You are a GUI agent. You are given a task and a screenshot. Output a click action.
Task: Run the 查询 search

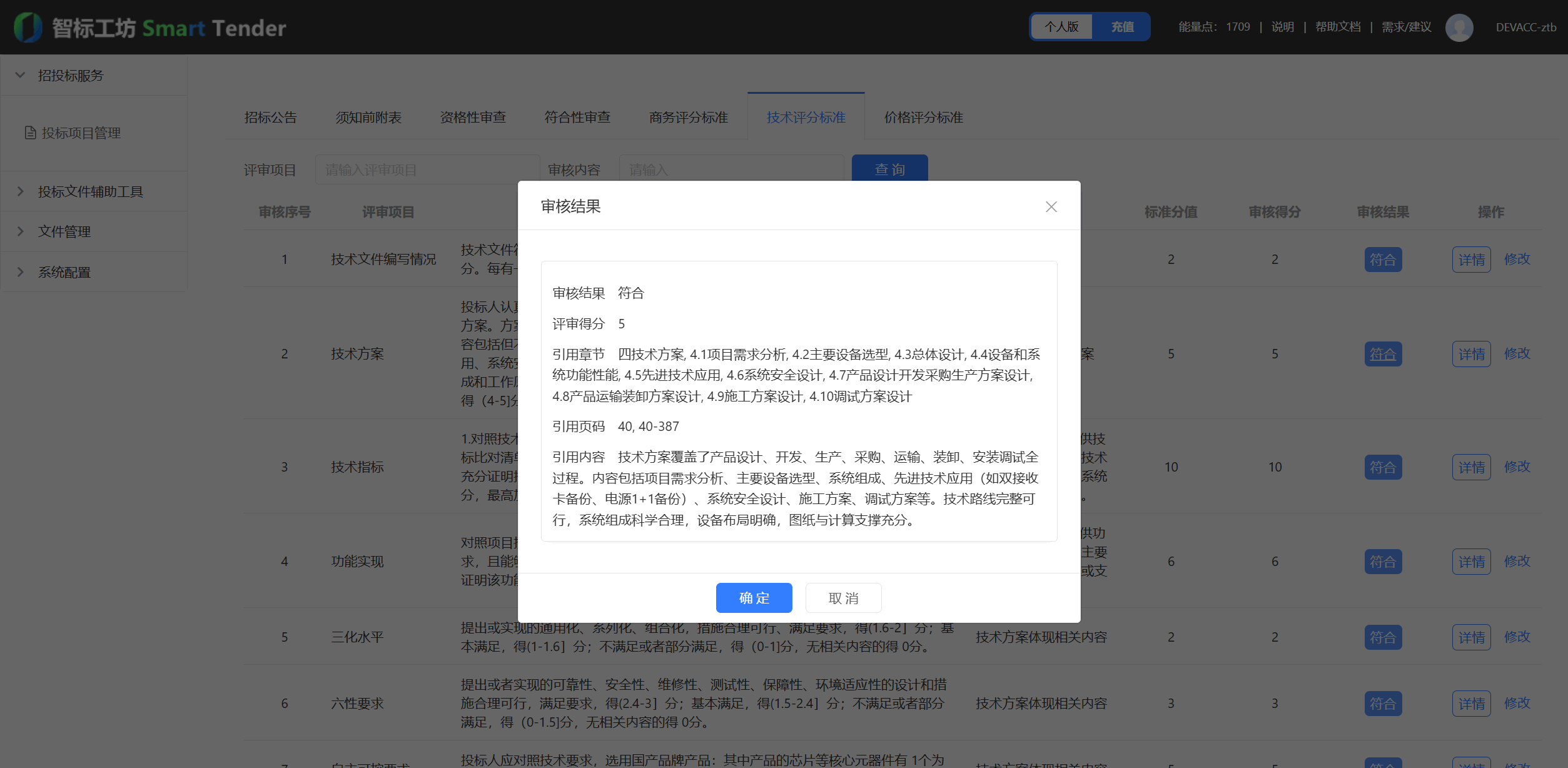[889, 169]
